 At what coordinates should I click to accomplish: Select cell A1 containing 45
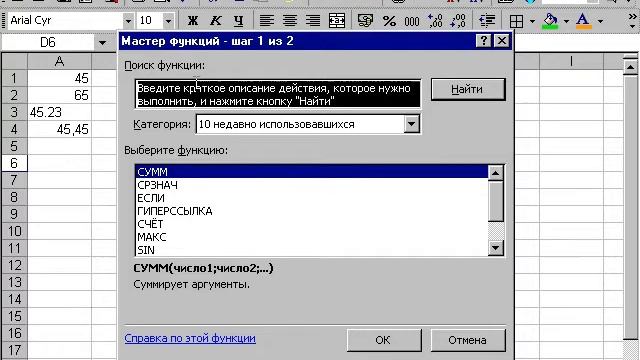[x=60, y=78]
